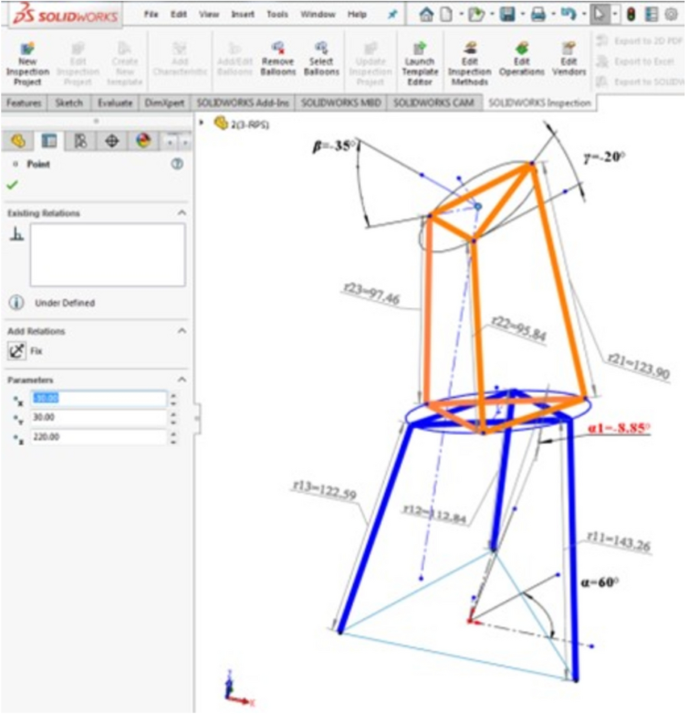Open the FeatureManager design tree tab
Viewport: 685px width, 714px height.
click(17, 141)
